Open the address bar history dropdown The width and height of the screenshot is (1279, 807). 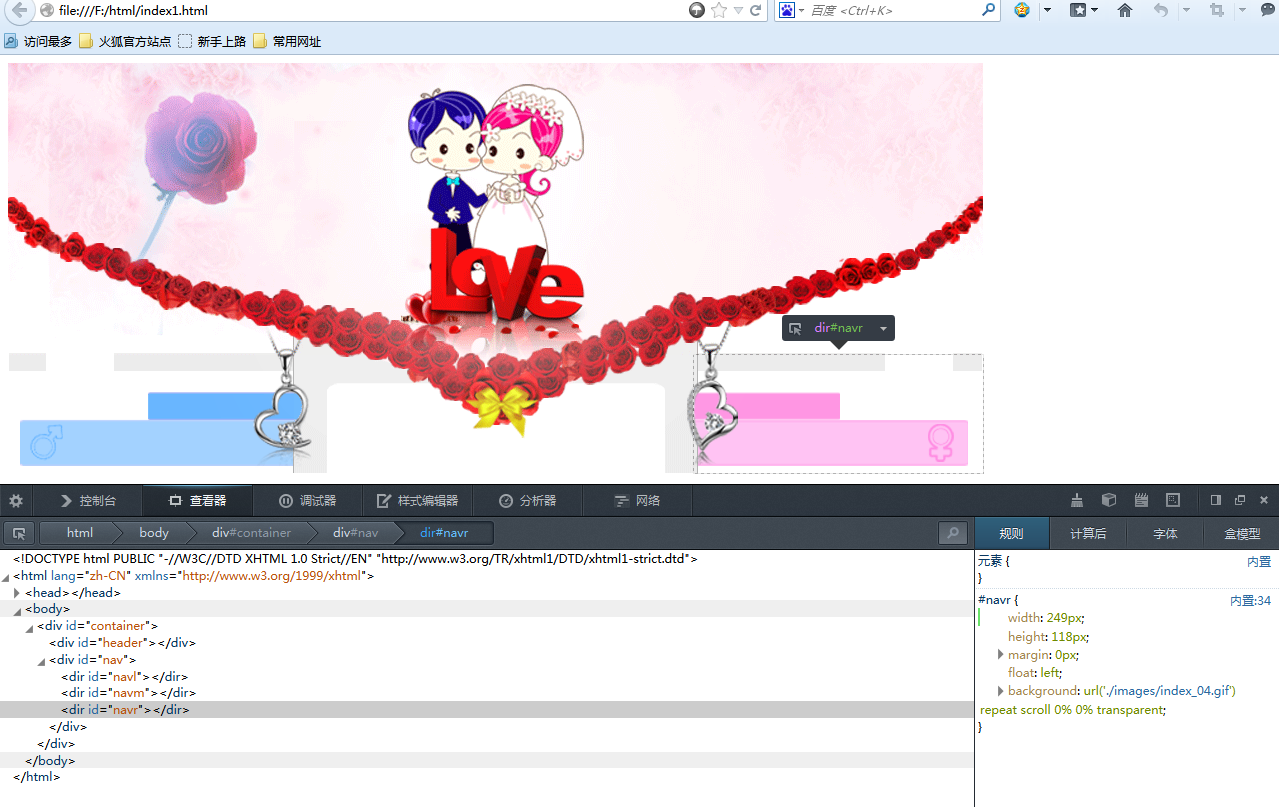[739, 10]
